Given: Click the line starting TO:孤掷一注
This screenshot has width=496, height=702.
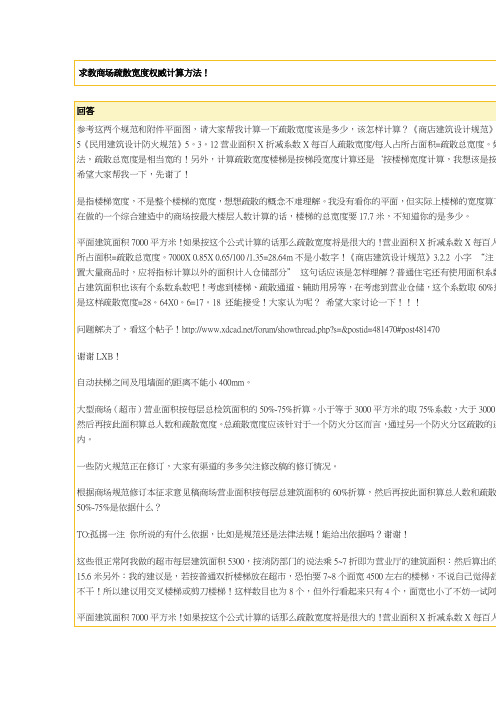Looking at the screenshot, I should [x=243, y=535].
